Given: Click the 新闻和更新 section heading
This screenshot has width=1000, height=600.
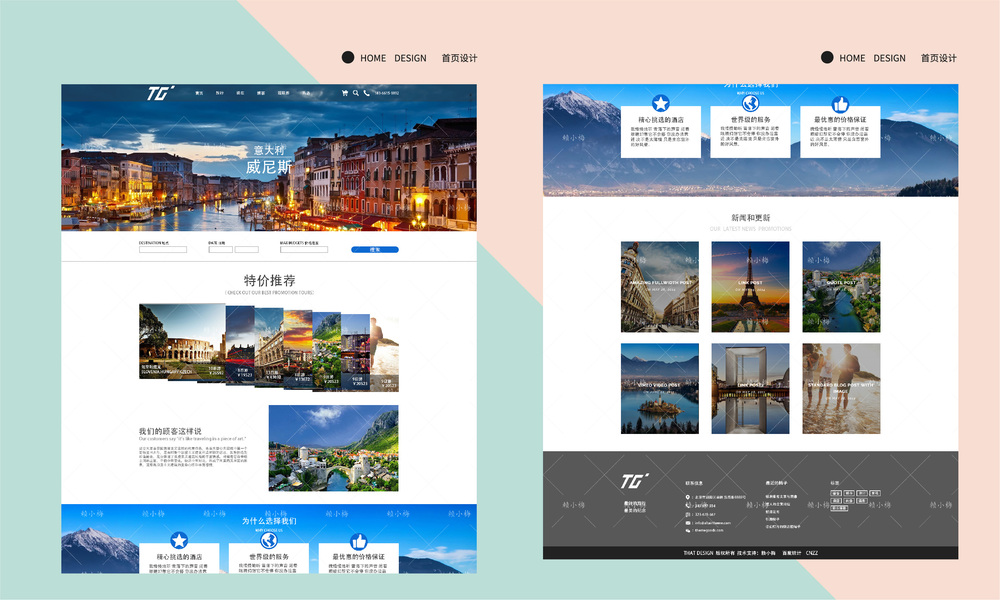Looking at the screenshot, I should [x=751, y=217].
